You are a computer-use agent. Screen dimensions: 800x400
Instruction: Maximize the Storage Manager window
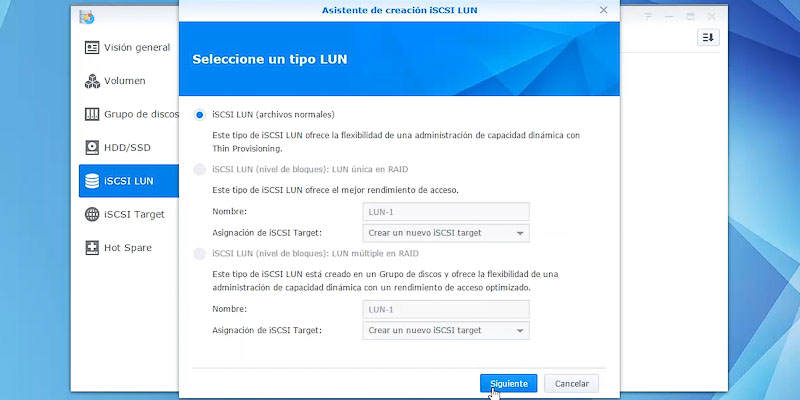pyautogui.click(x=690, y=17)
